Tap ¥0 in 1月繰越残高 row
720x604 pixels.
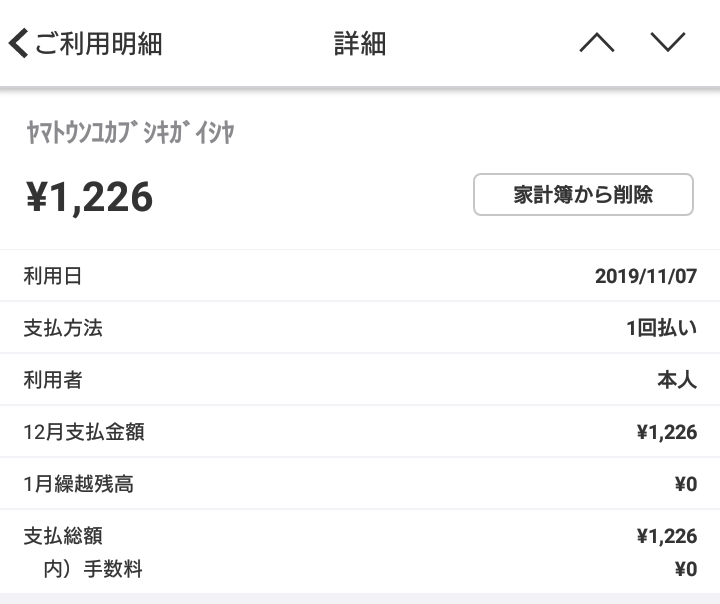686,484
